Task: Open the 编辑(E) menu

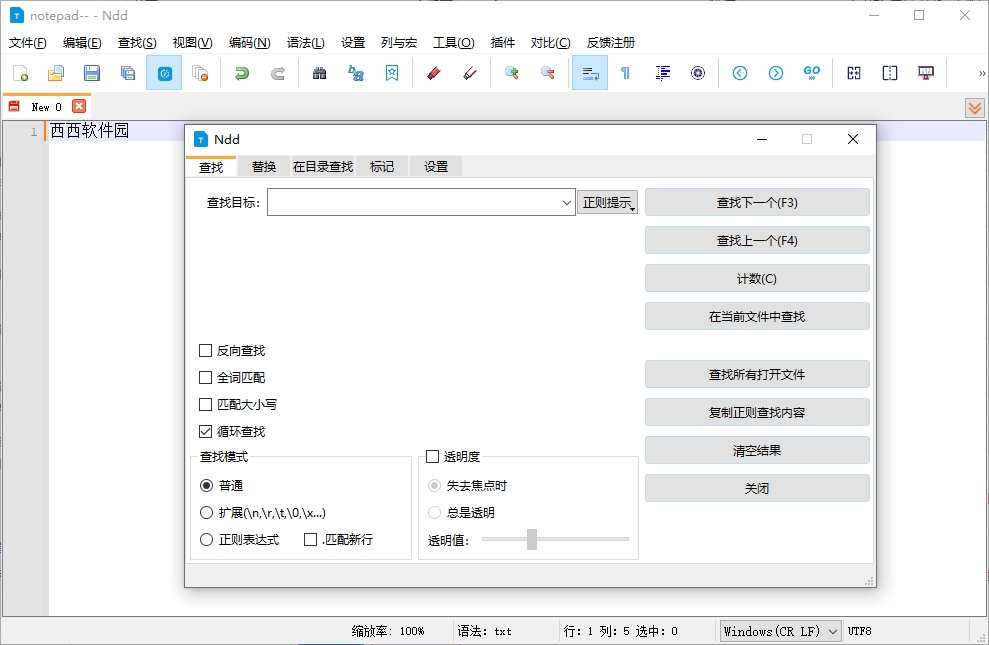Action: (x=82, y=43)
